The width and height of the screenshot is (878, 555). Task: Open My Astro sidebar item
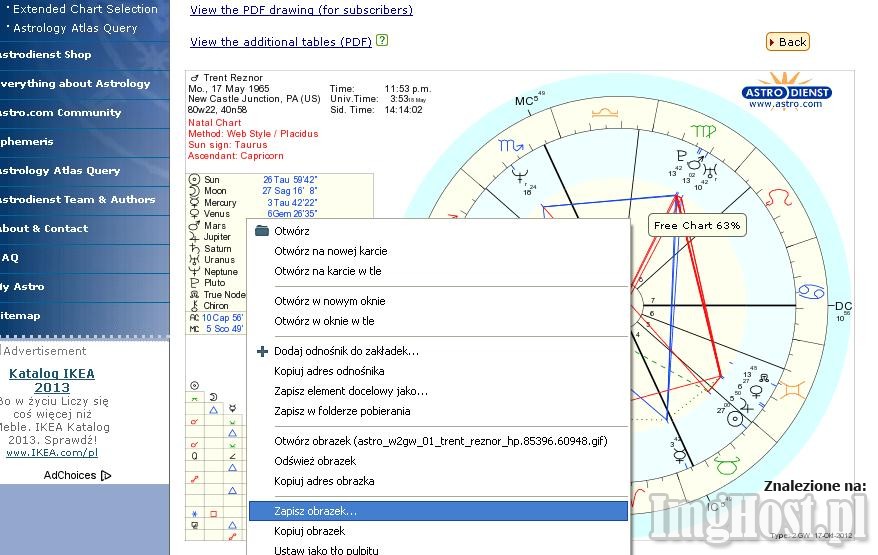click(x=22, y=287)
